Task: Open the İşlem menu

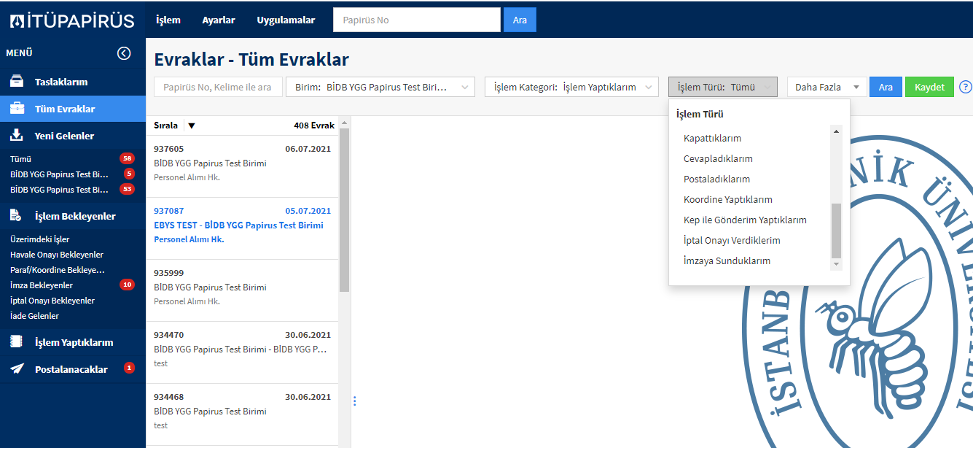Action: pyautogui.click(x=168, y=20)
